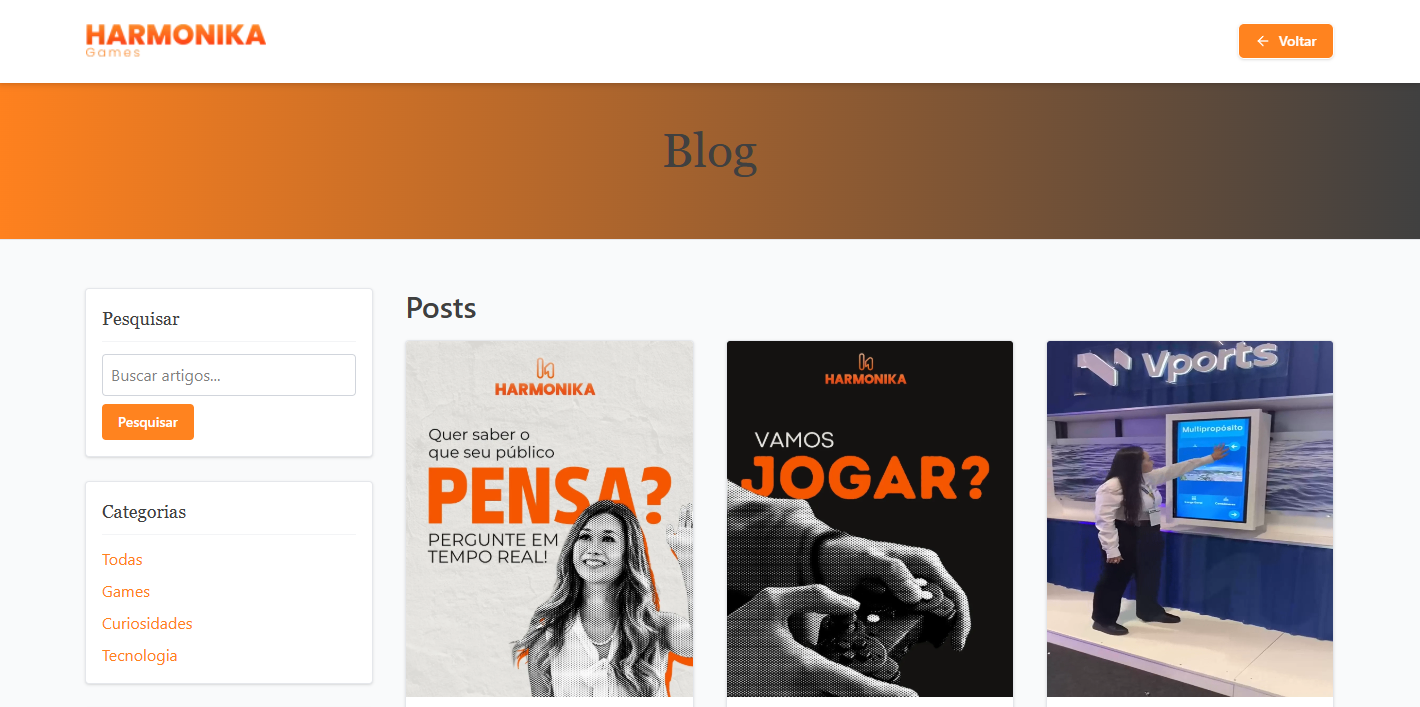Click the Voltar button

click(1286, 41)
